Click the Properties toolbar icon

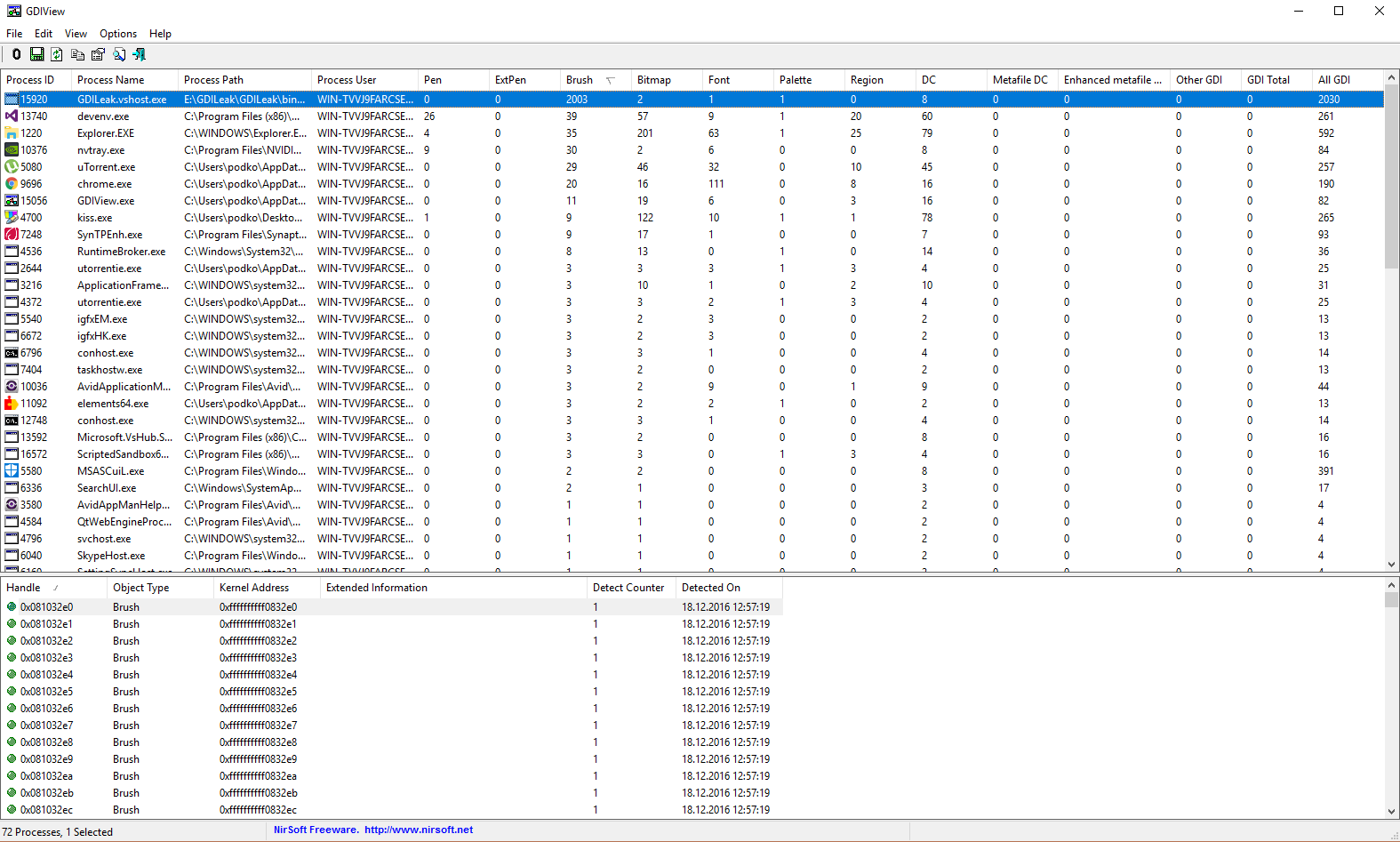click(98, 54)
